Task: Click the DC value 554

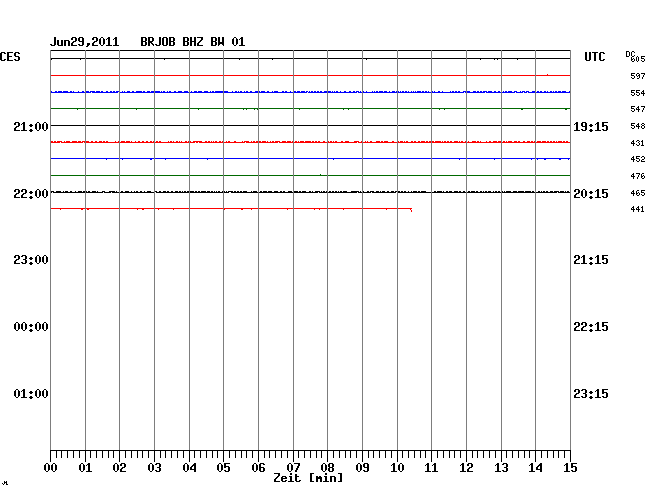Action: (x=638, y=93)
